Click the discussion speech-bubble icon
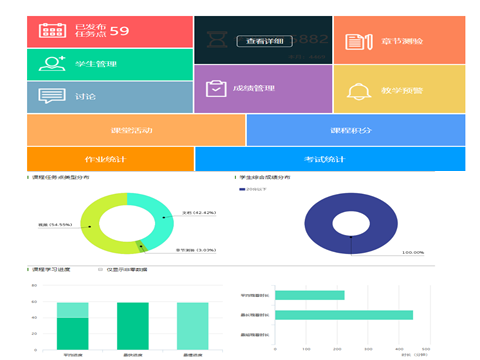The height and width of the screenshot is (360, 480). coord(52,96)
